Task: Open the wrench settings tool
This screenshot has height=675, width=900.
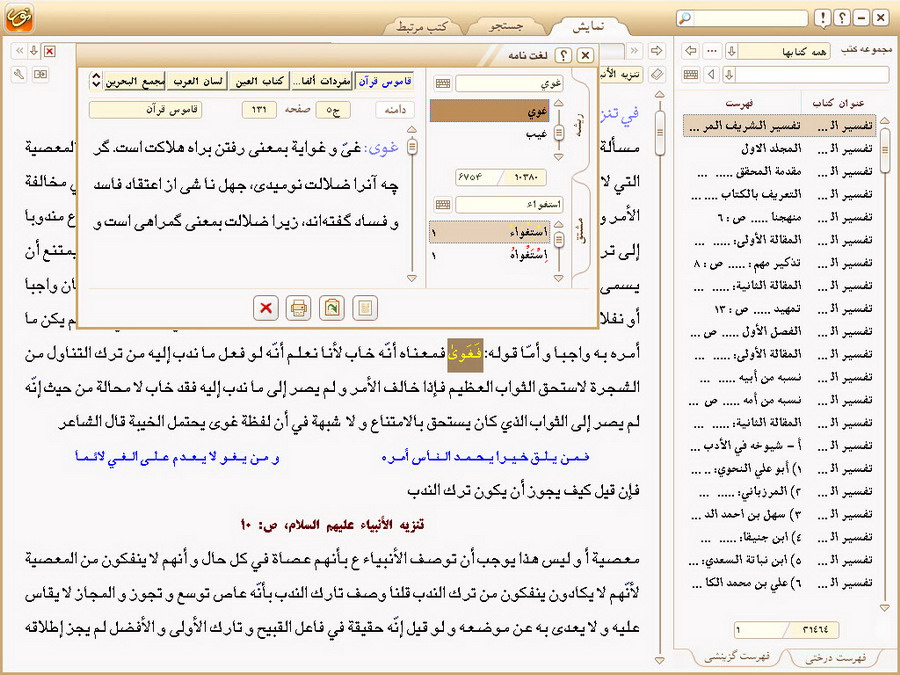Action: click(x=20, y=74)
